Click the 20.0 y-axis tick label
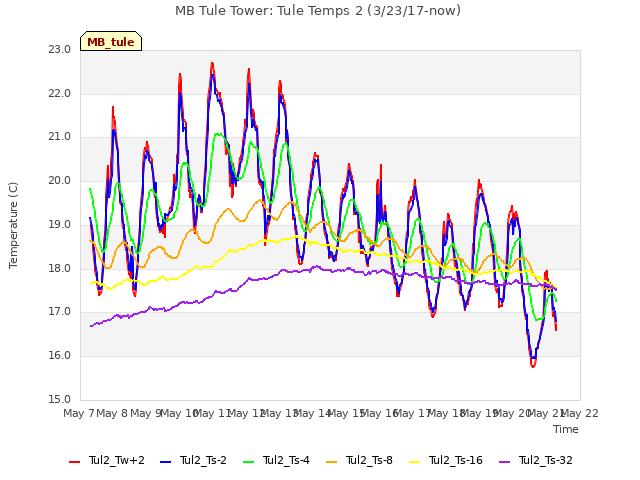 point(59,180)
